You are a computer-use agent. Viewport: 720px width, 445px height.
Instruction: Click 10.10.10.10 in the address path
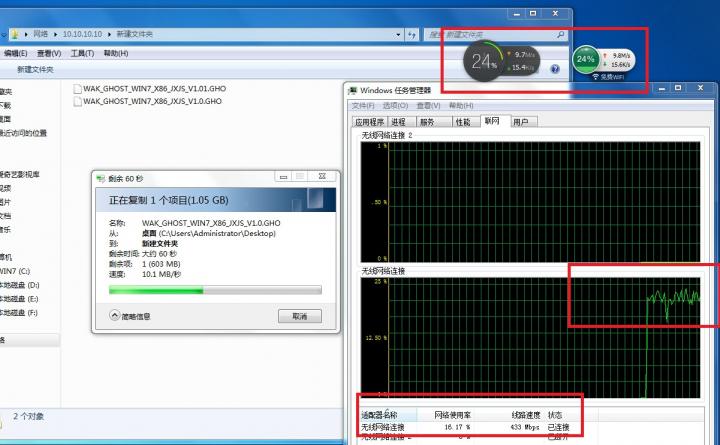[x=82, y=34]
